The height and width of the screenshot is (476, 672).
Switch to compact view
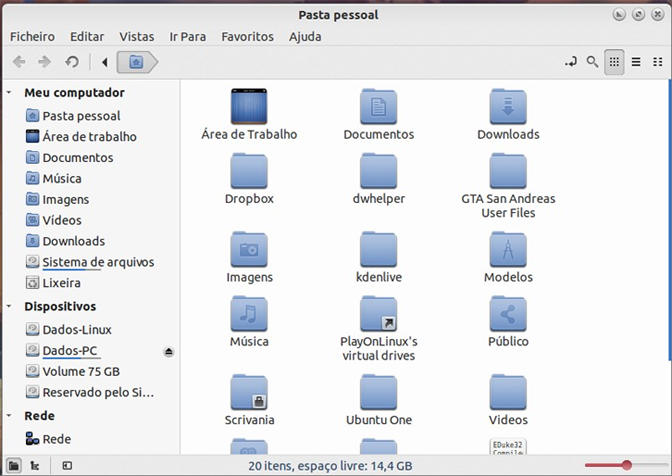click(657, 62)
